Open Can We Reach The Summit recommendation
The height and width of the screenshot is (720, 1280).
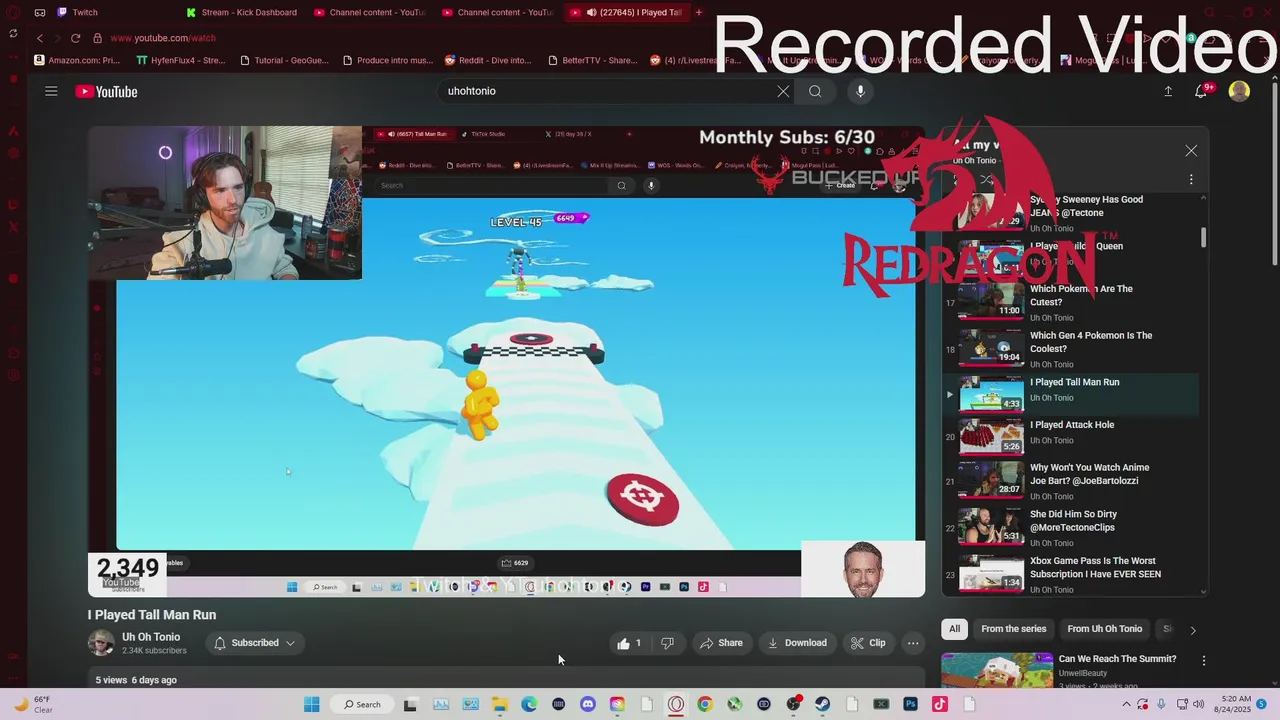1117,659
